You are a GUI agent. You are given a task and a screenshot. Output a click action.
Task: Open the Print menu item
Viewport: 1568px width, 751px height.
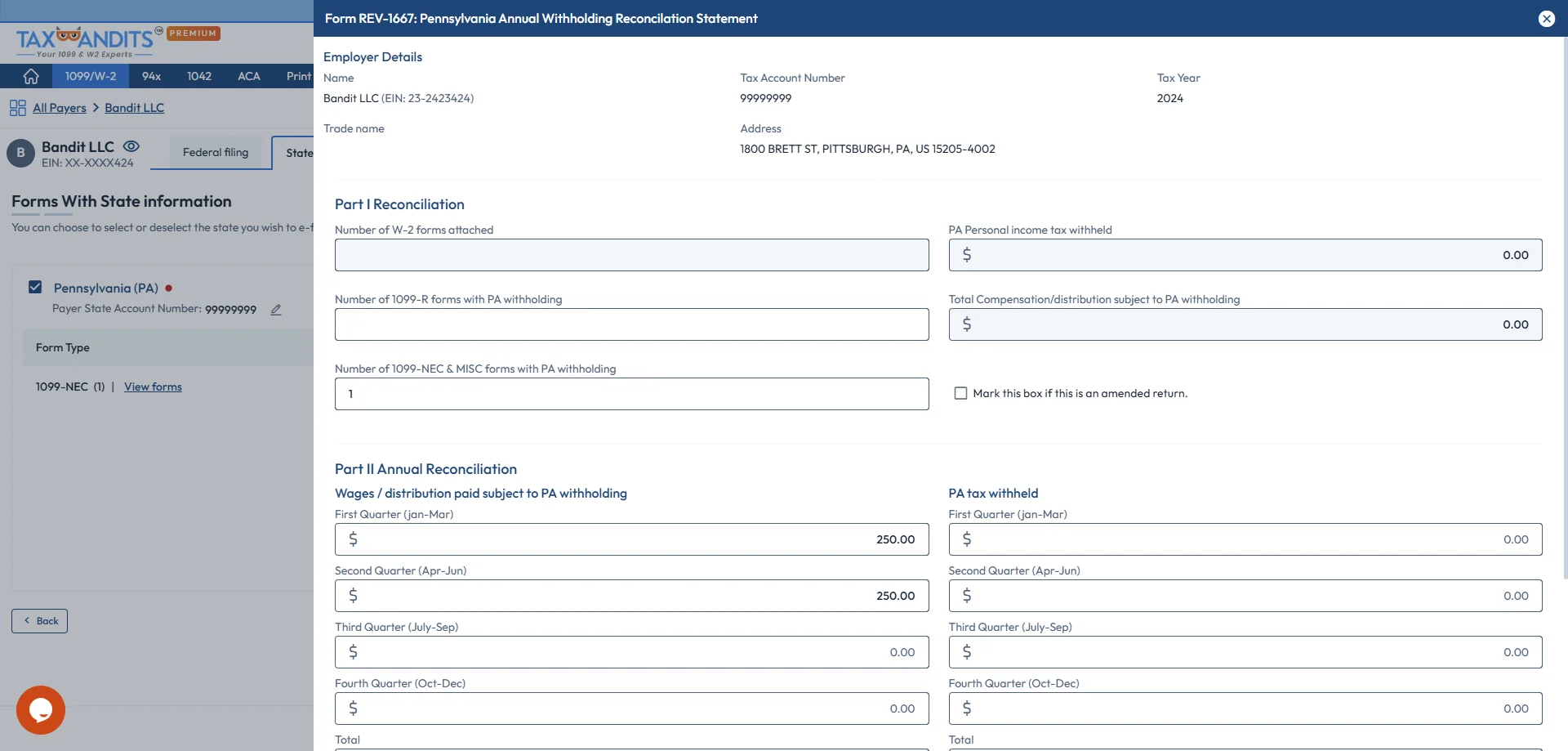click(x=299, y=76)
